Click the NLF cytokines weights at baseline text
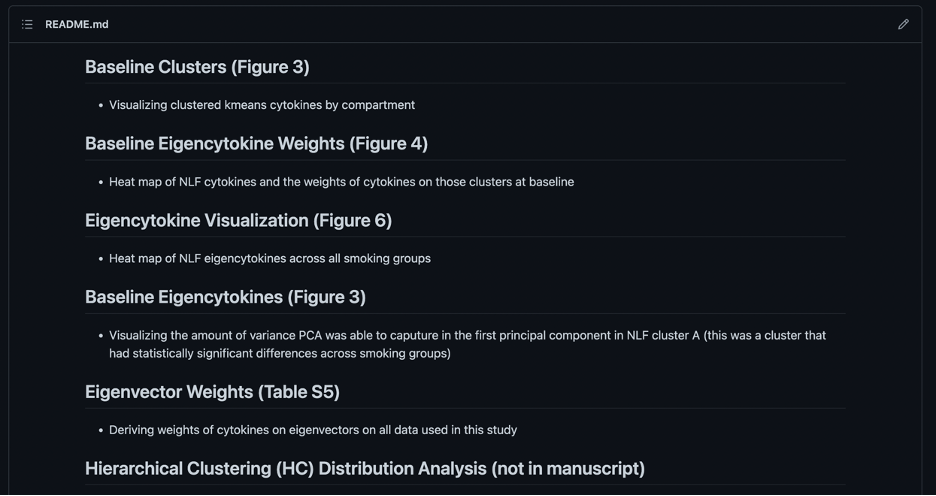This screenshot has height=496, width=936. pos(341,182)
